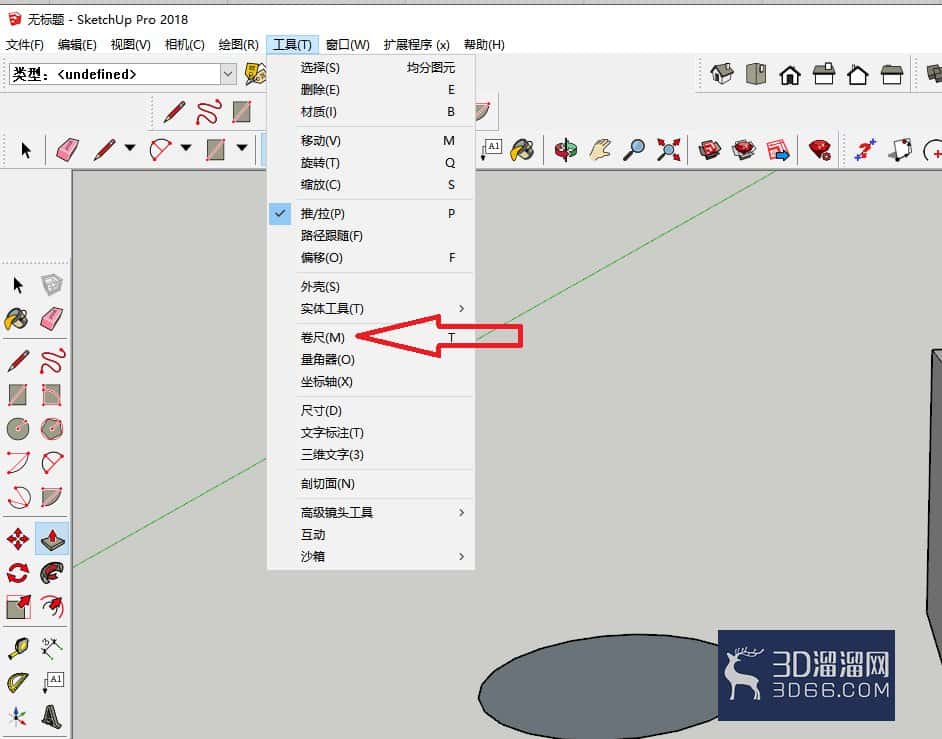Screen dimensions: 942x739
Task: Select the circle tool in left panel
Action: (x=17, y=428)
